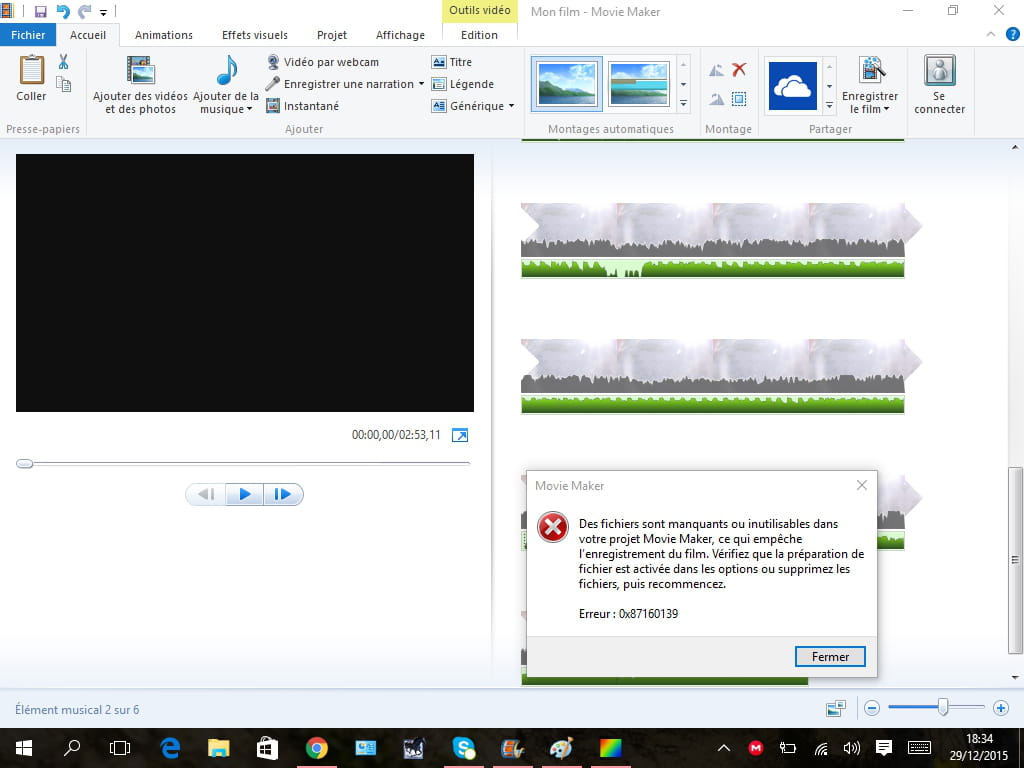
Task: Zoom in with plus button
Action: pyautogui.click(x=1000, y=708)
